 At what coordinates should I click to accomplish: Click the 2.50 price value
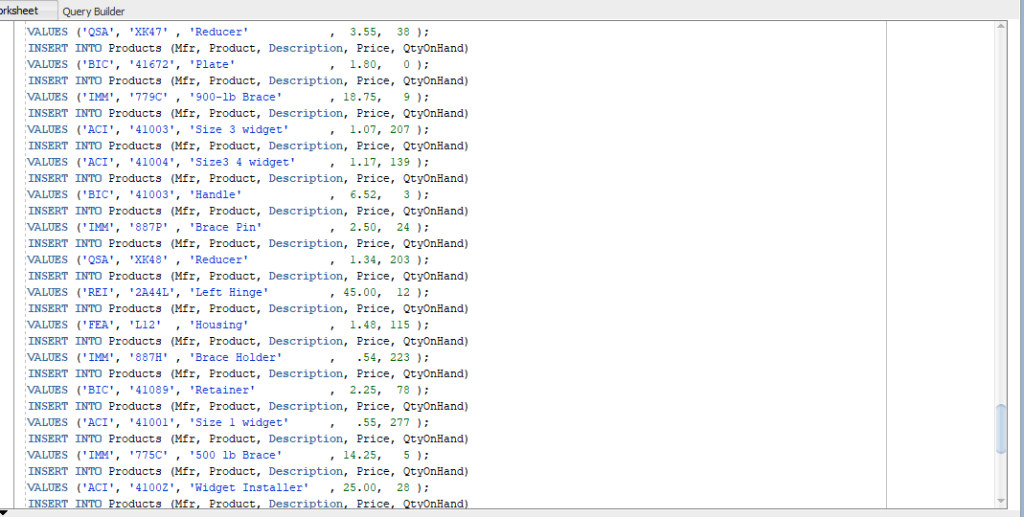tap(363, 228)
